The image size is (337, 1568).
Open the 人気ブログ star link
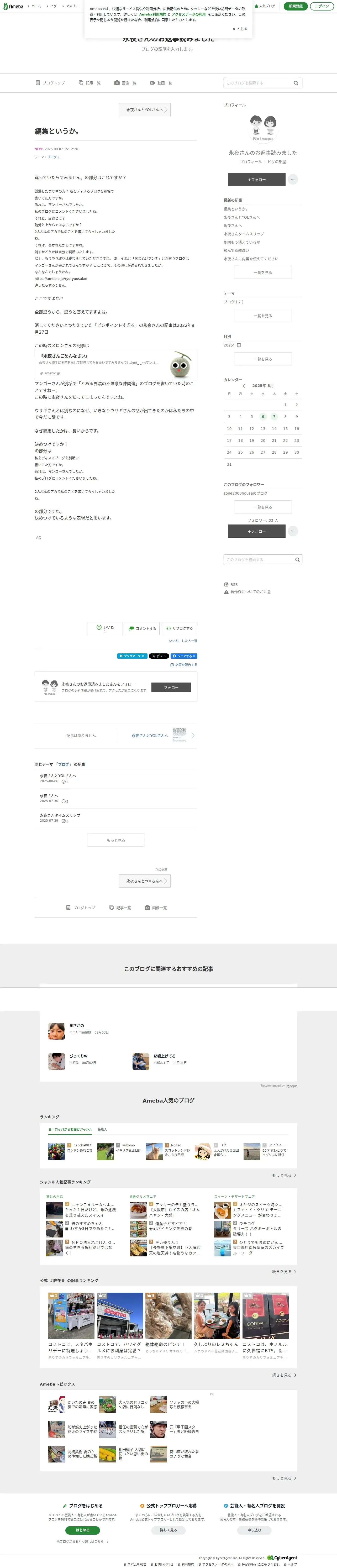click(x=265, y=6)
